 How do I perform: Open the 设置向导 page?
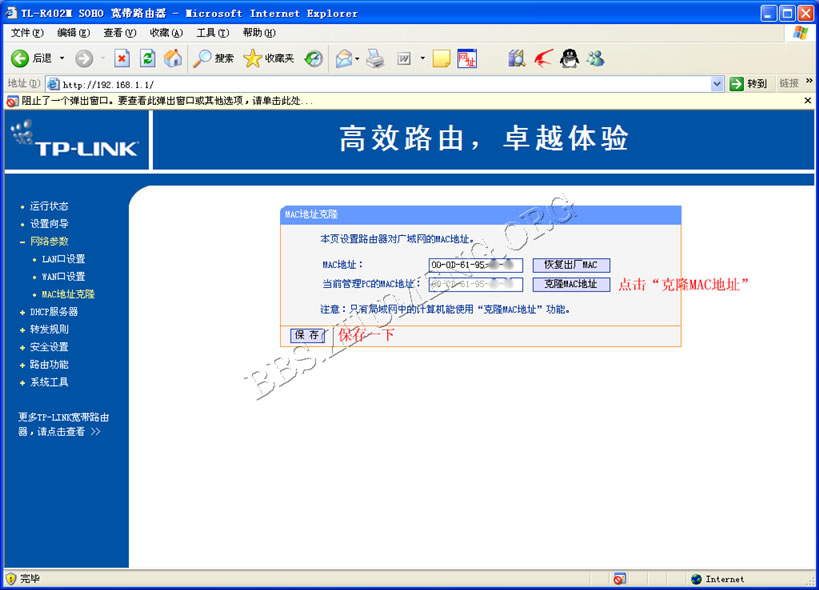click(49, 224)
